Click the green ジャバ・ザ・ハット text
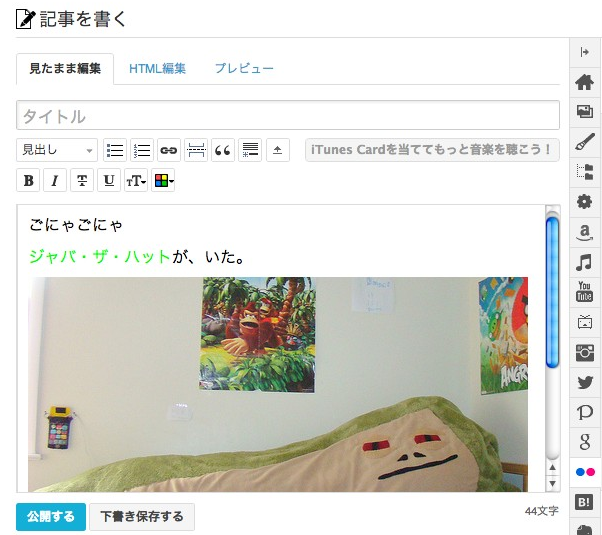The image size is (602, 535). pyautogui.click(x=100, y=256)
